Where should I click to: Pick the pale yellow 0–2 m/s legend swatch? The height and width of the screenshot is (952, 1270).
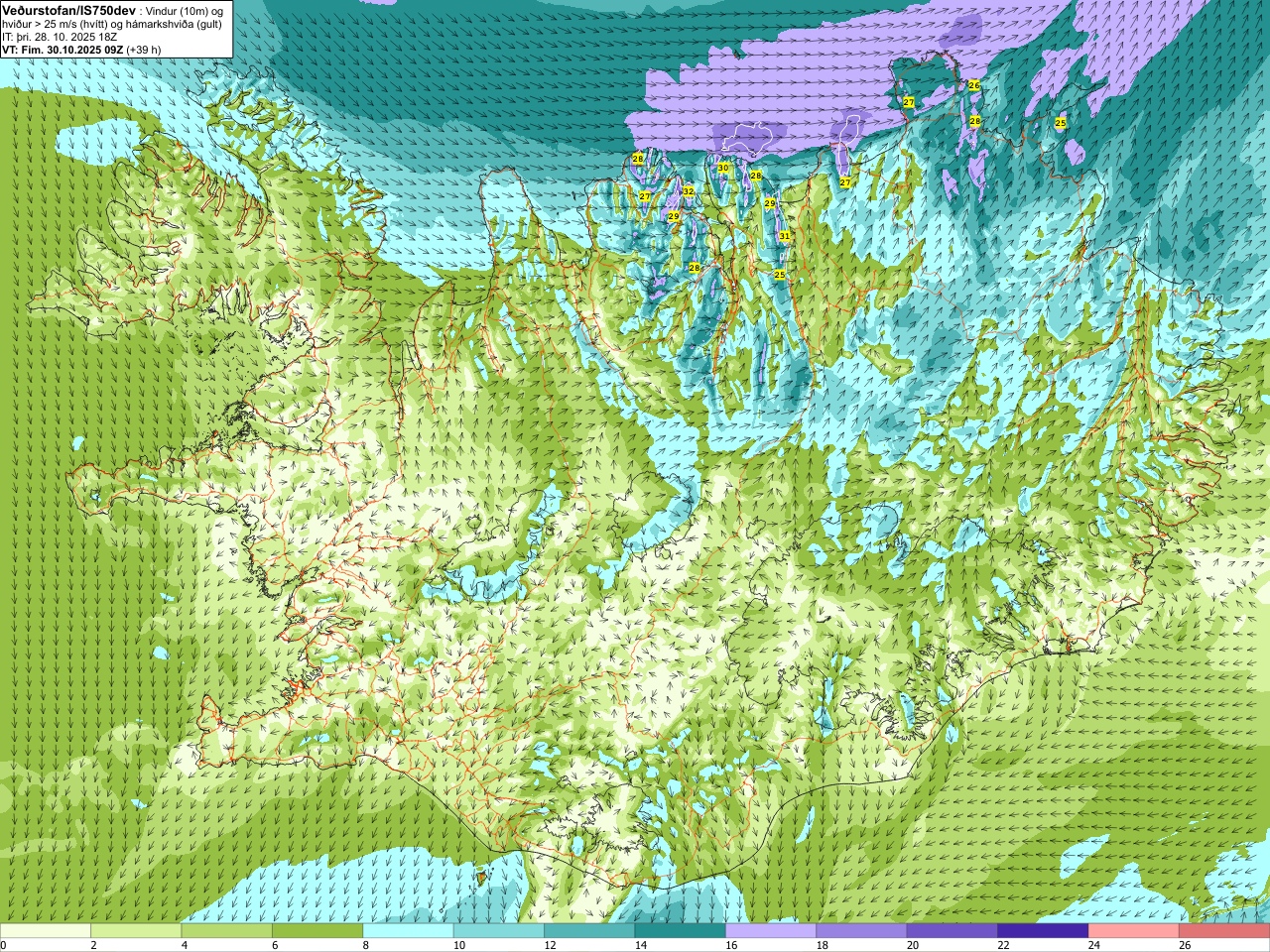coord(46,930)
